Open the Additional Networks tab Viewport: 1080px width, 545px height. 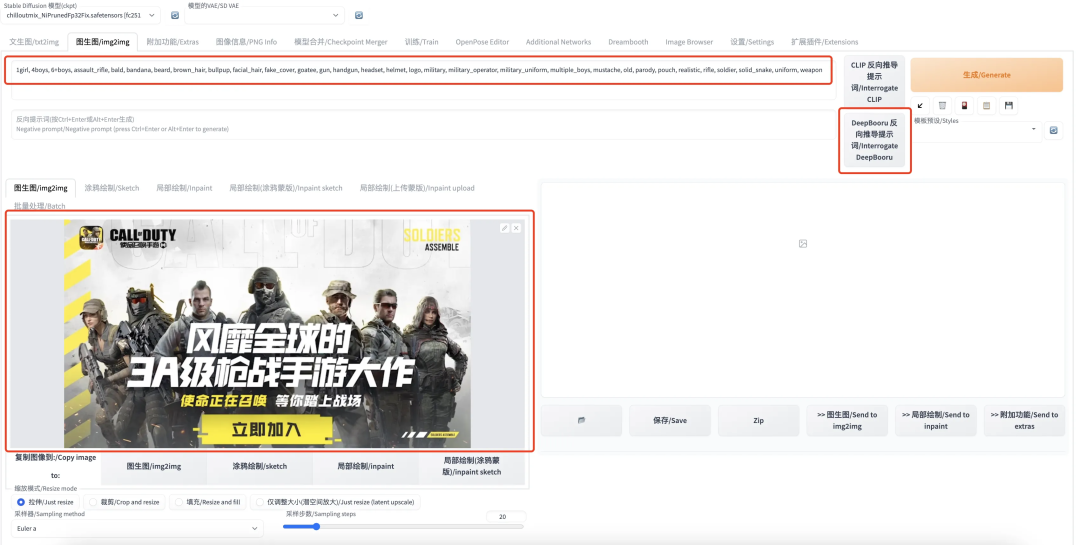coord(558,41)
